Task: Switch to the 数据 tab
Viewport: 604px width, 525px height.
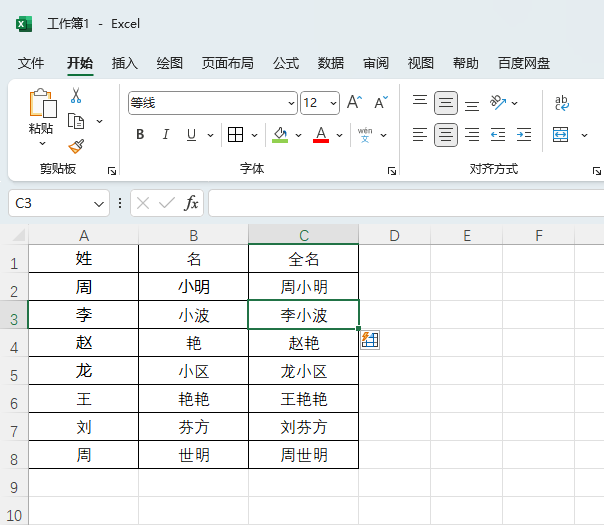Action: (331, 63)
